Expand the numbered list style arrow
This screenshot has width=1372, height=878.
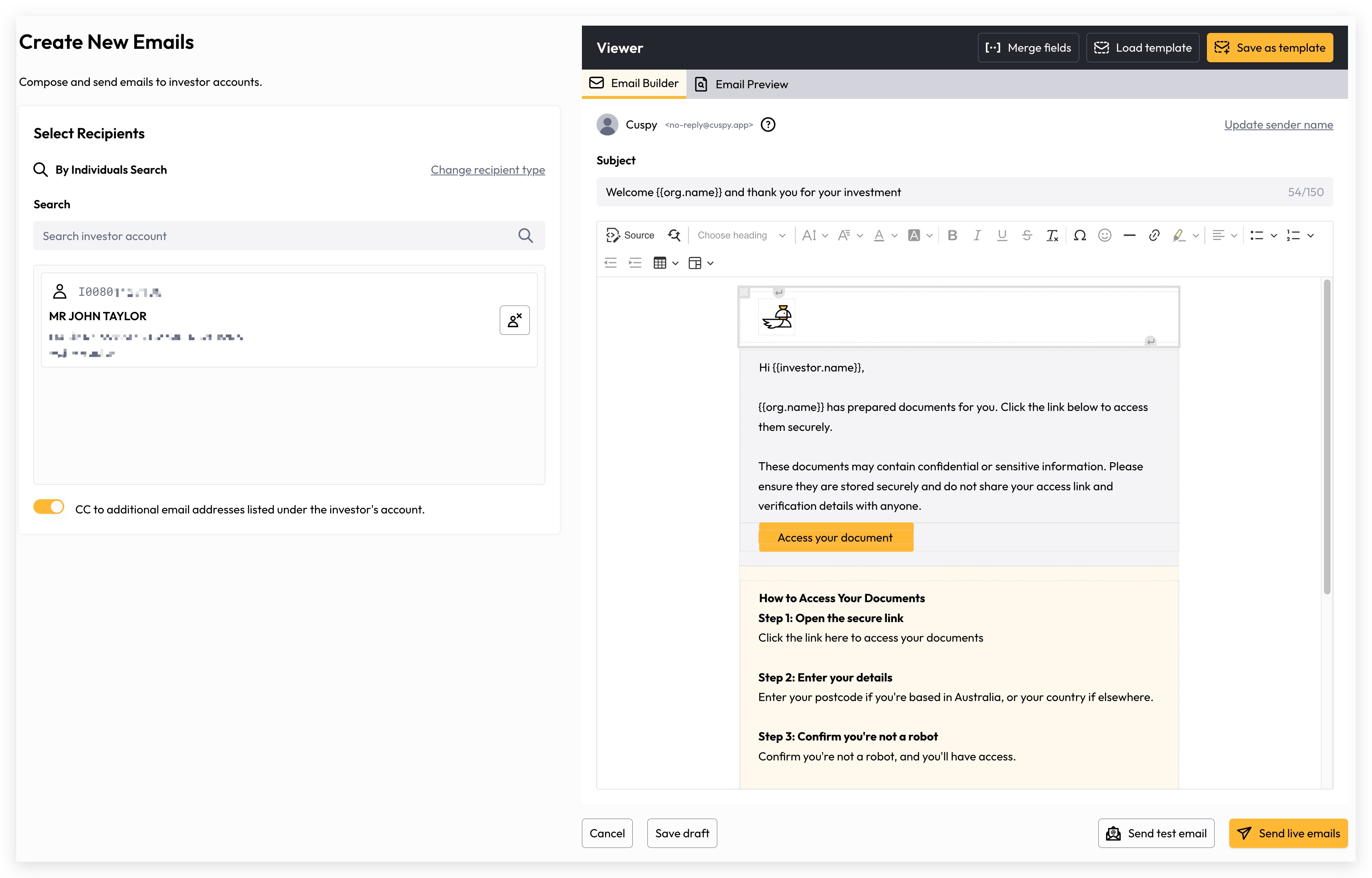[1311, 236]
